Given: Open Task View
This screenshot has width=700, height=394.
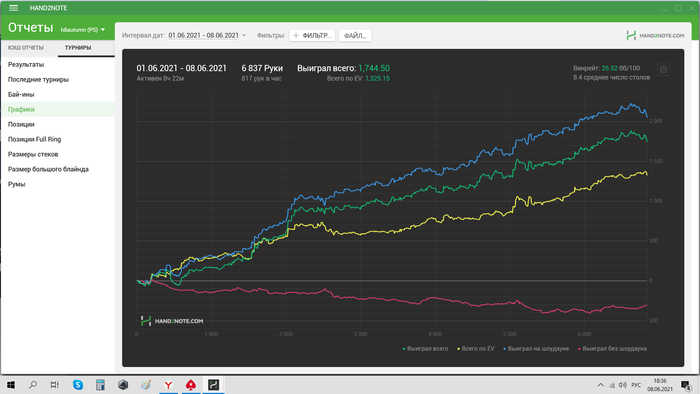Looking at the screenshot, I should tap(54, 385).
